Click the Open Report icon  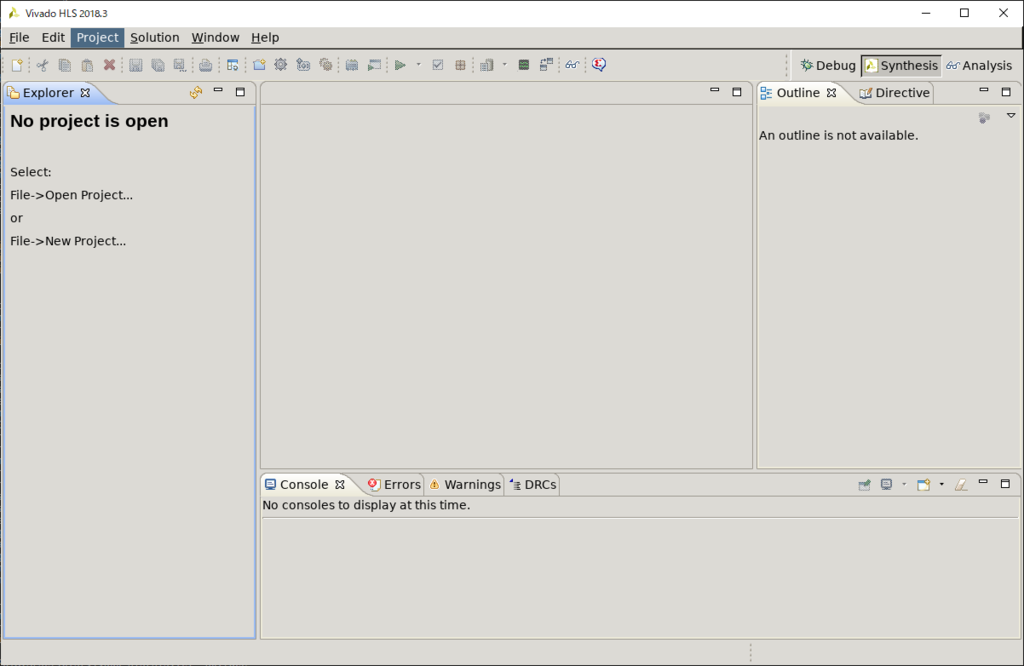[487, 65]
